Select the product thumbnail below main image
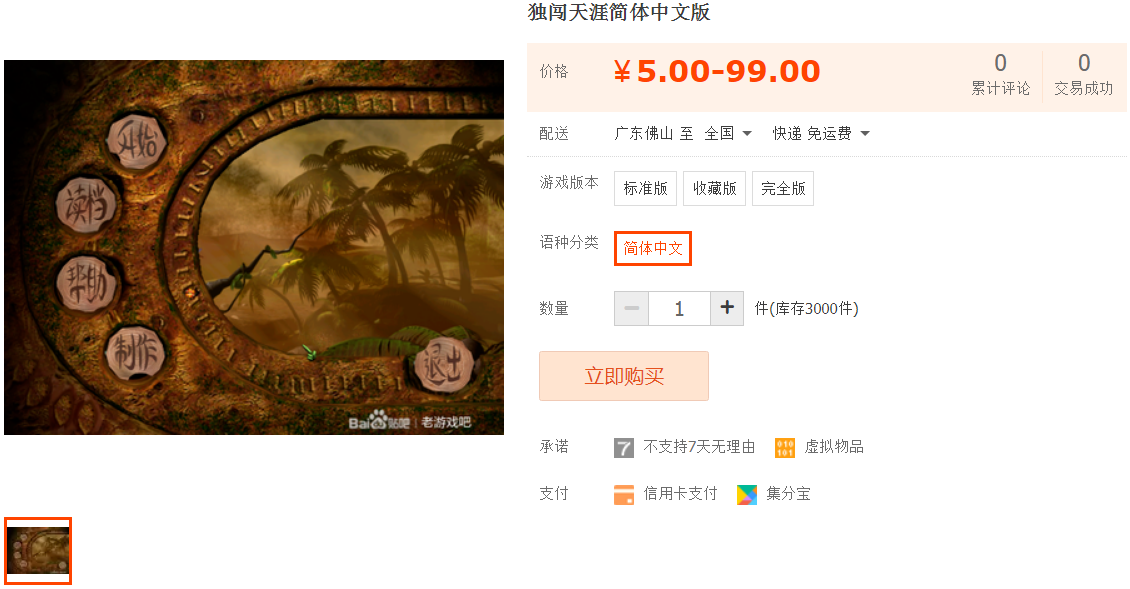The width and height of the screenshot is (1130, 589). pyautogui.click(x=38, y=551)
